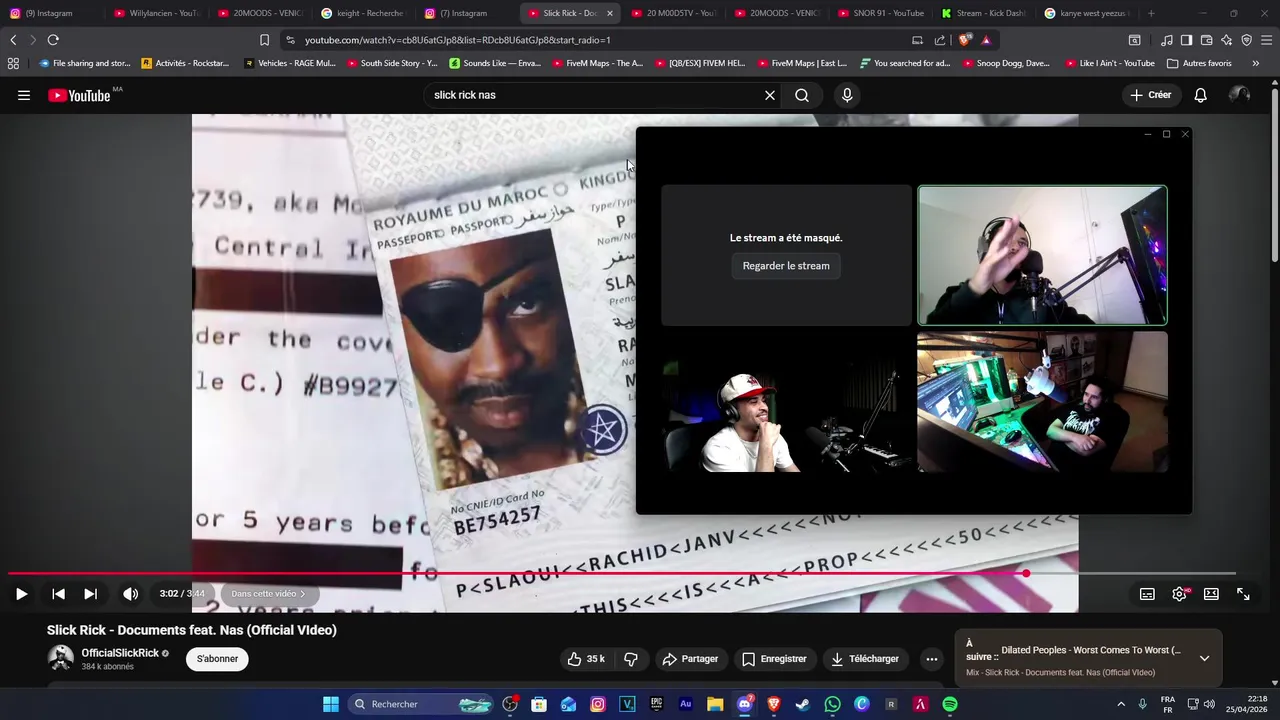1280x720 pixels.
Task: Select the green-lit room stream tile
Action: click(1042, 402)
